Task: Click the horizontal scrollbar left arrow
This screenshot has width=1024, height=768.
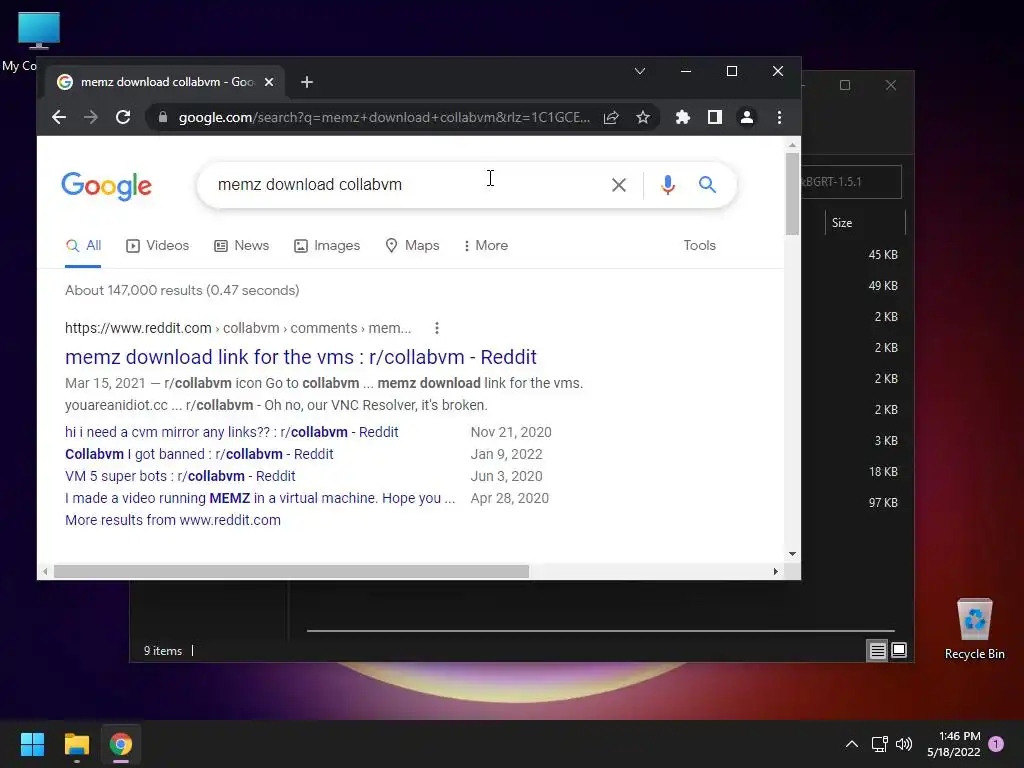Action: [x=44, y=571]
